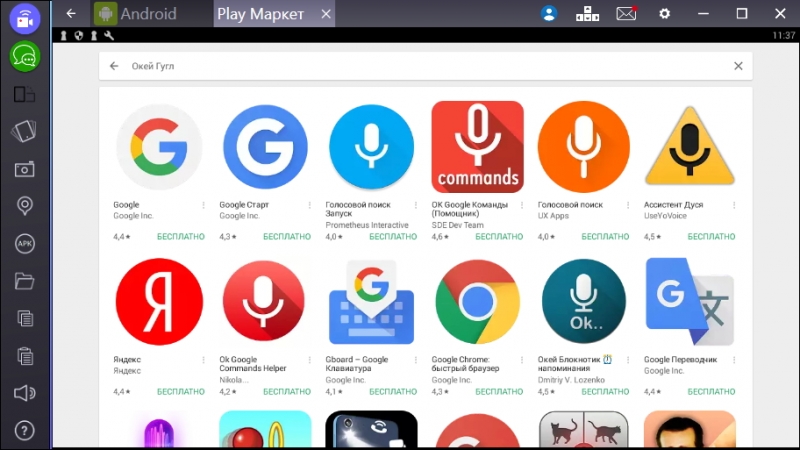Open the Окей Блокнотик app icon
800x450 pixels.
pyautogui.click(x=584, y=302)
